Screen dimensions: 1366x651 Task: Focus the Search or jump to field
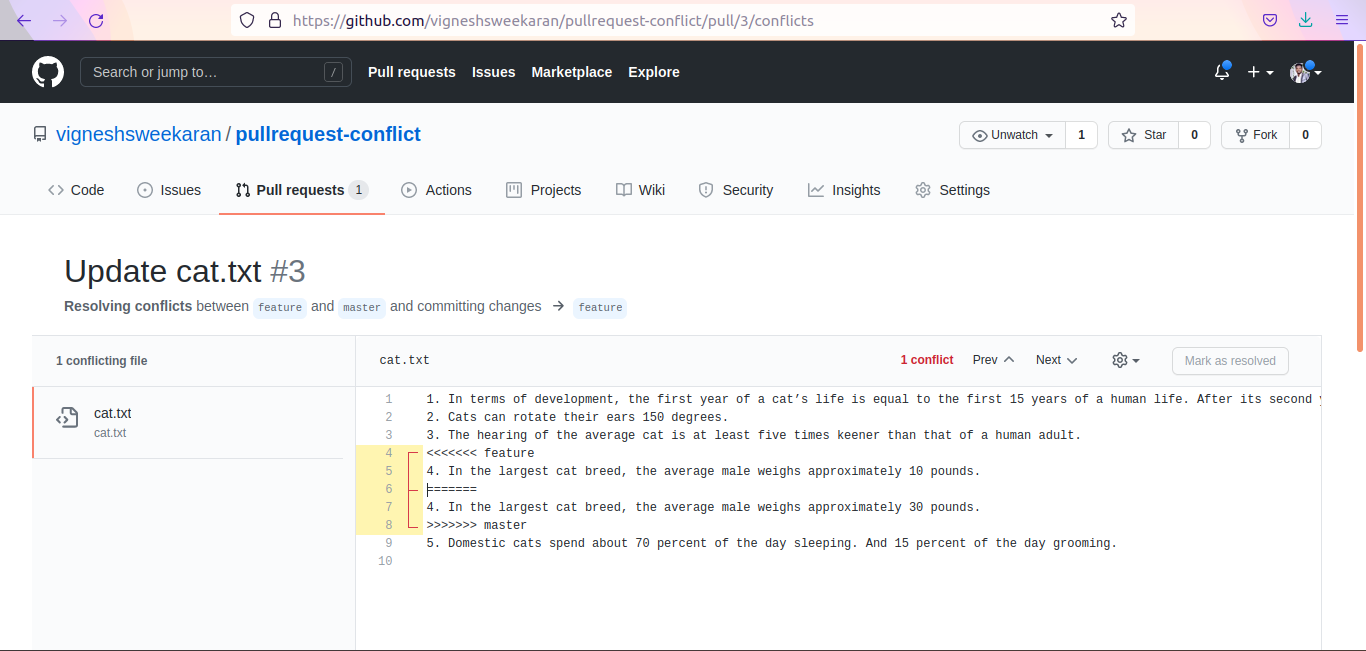point(216,72)
